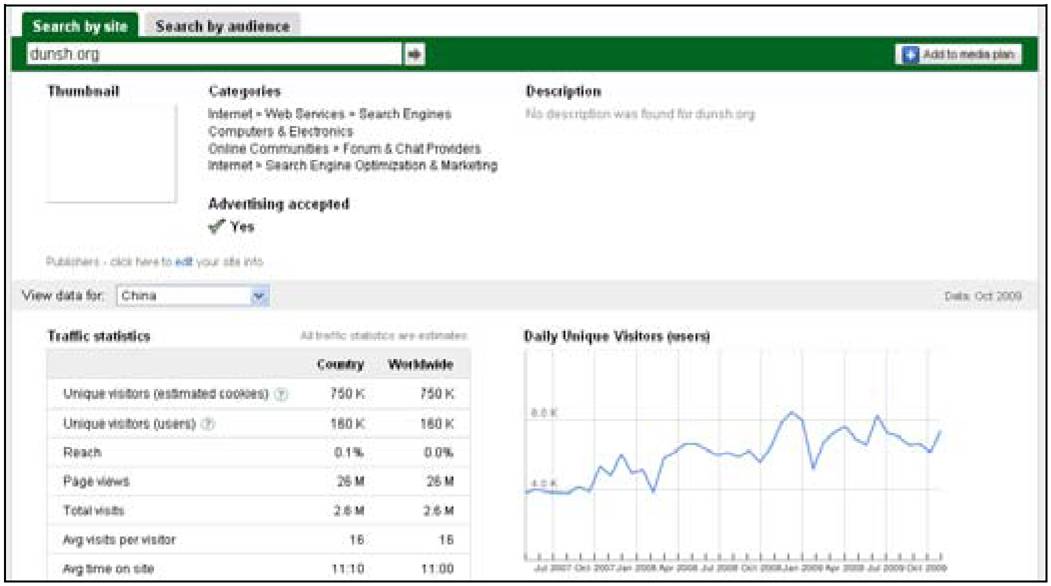Click help icon beside Unique visitors (users)

[x=208, y=424]
